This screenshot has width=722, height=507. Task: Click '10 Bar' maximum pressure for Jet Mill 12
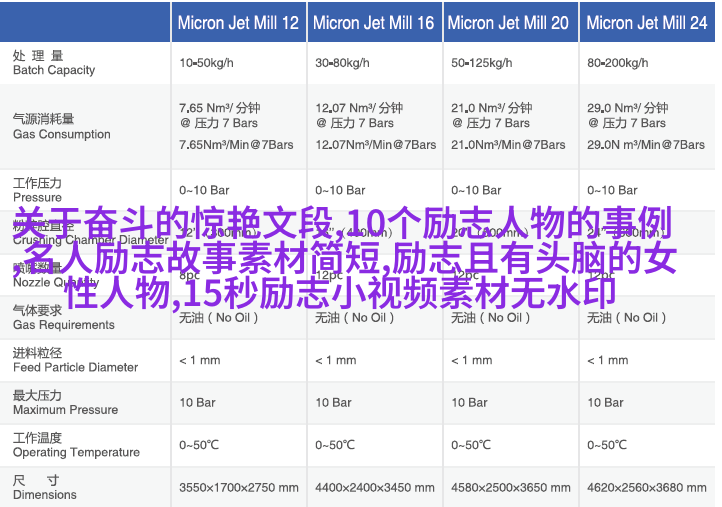pyautogui.click(x=198, y=402)
